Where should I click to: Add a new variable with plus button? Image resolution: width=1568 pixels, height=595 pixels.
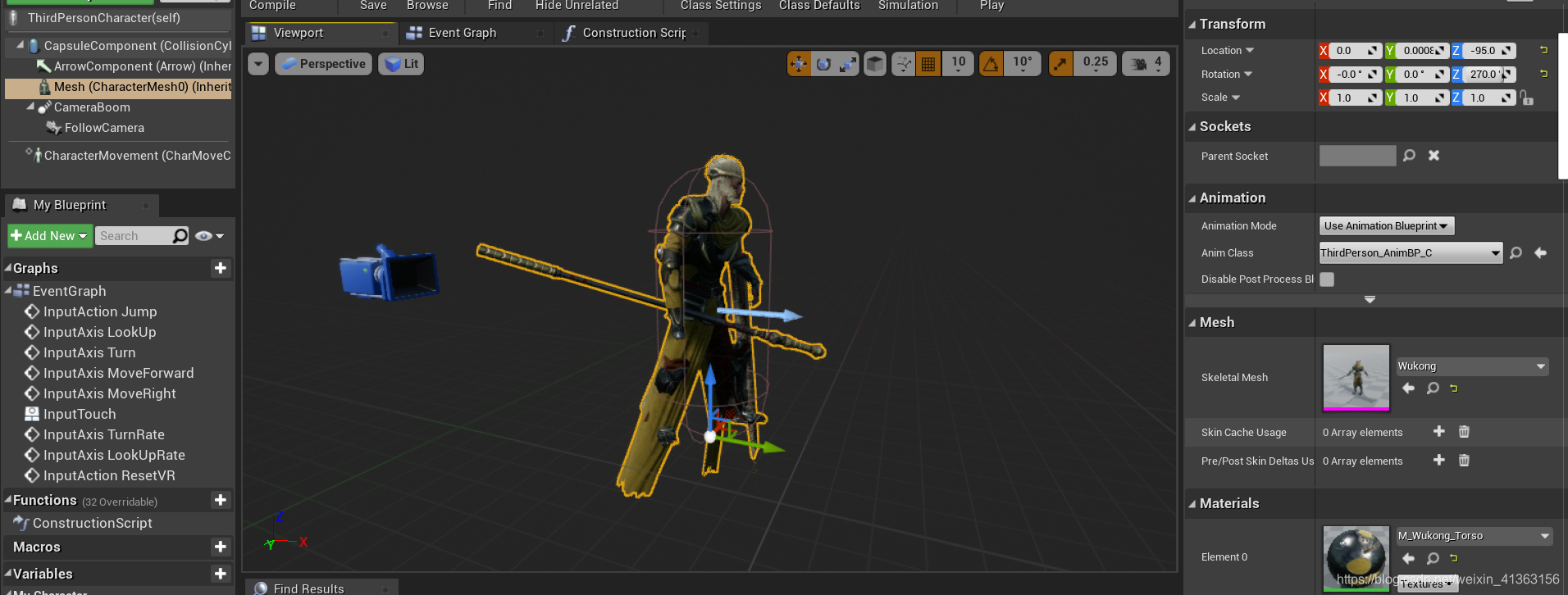[220, 574]
